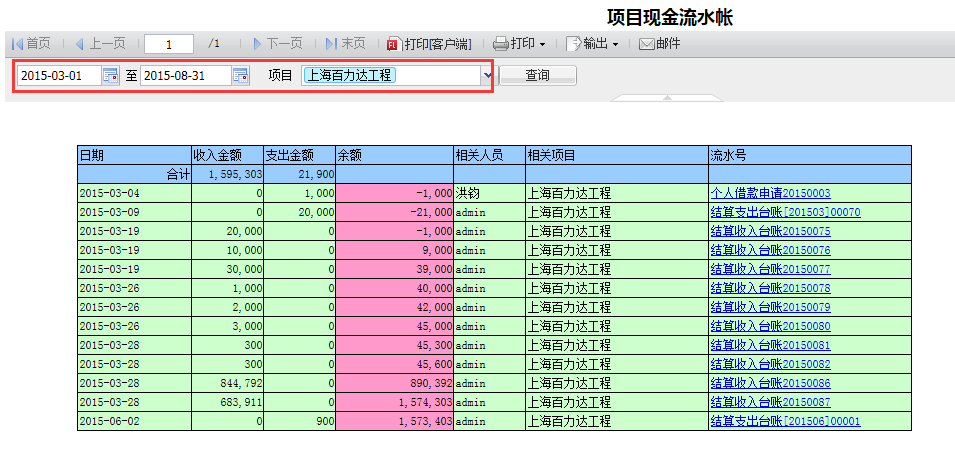955x467 pixels.
Task: Click the total expense cell 21,900
Action: point(299,174)
